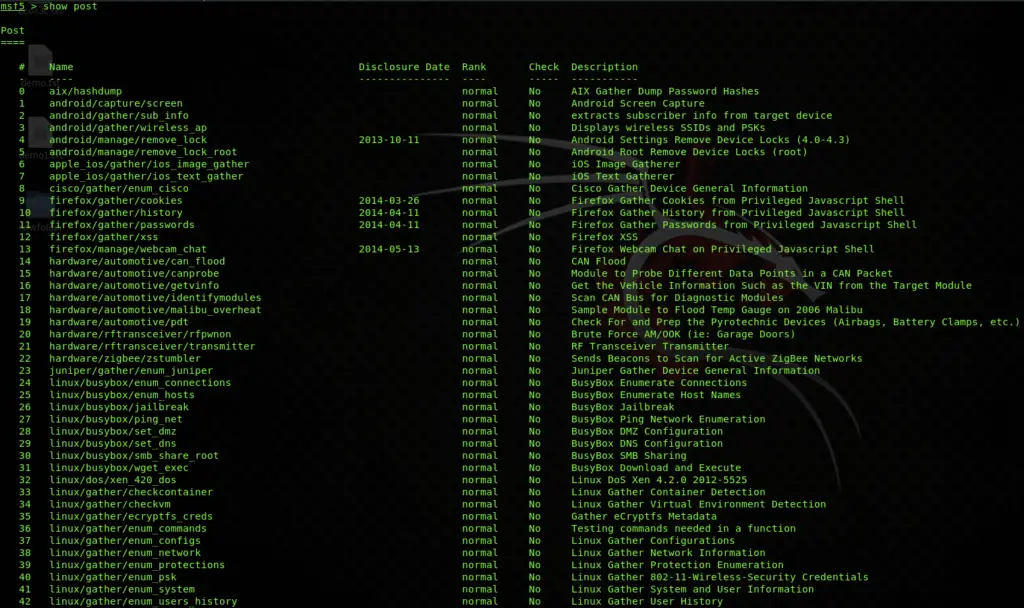The width and height of the screenshot is (1024, 608).
Task: Select module 'hardware/rftransceiver/transmitter'
Action: click(152, 347)
